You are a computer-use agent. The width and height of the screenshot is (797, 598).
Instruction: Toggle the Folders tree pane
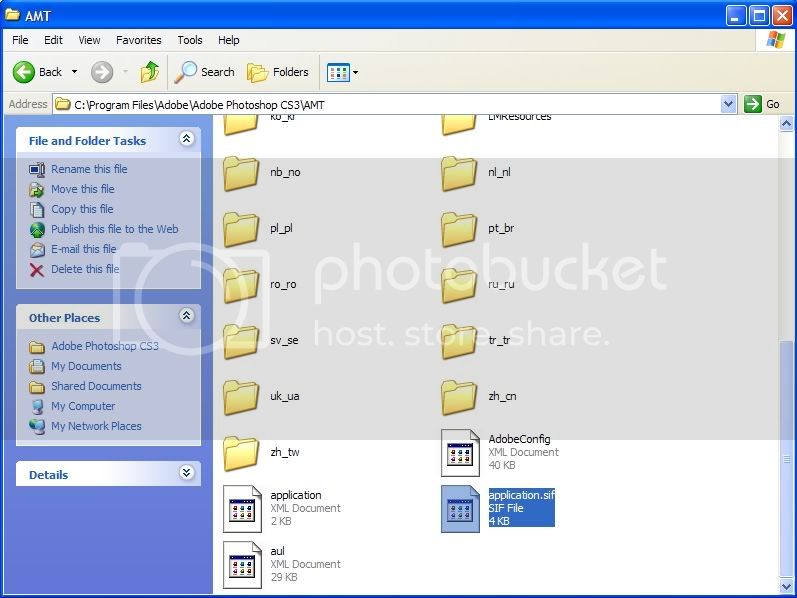click(x=278, y=72)
